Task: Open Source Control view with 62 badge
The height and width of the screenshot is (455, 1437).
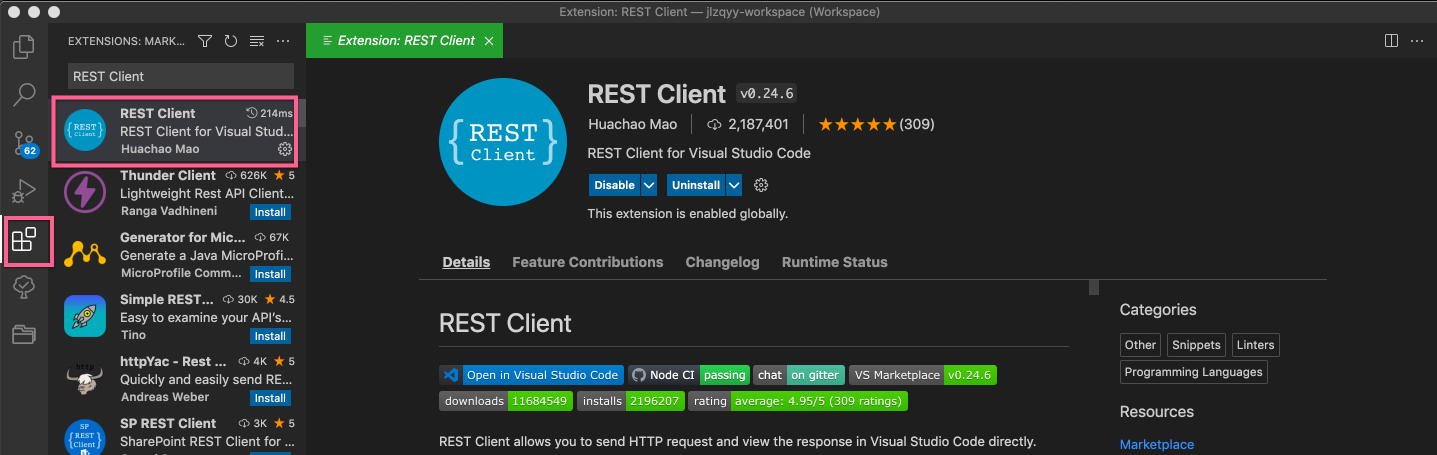Action: point(24,143)
